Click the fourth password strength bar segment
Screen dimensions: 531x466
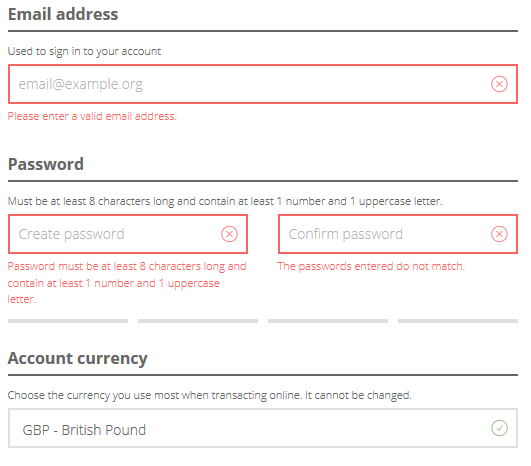(x=458, y=321)
